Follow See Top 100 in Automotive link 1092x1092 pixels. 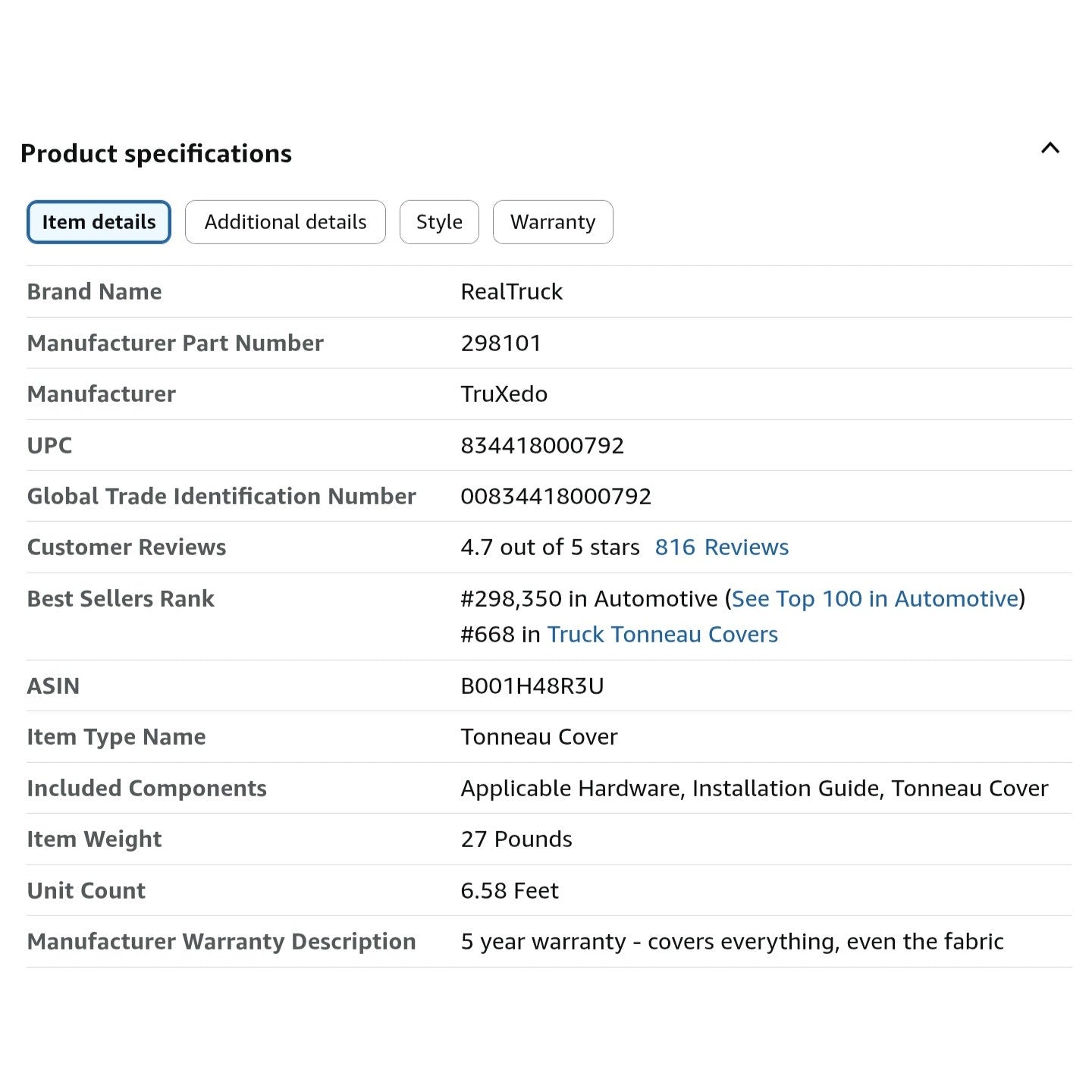874,599
